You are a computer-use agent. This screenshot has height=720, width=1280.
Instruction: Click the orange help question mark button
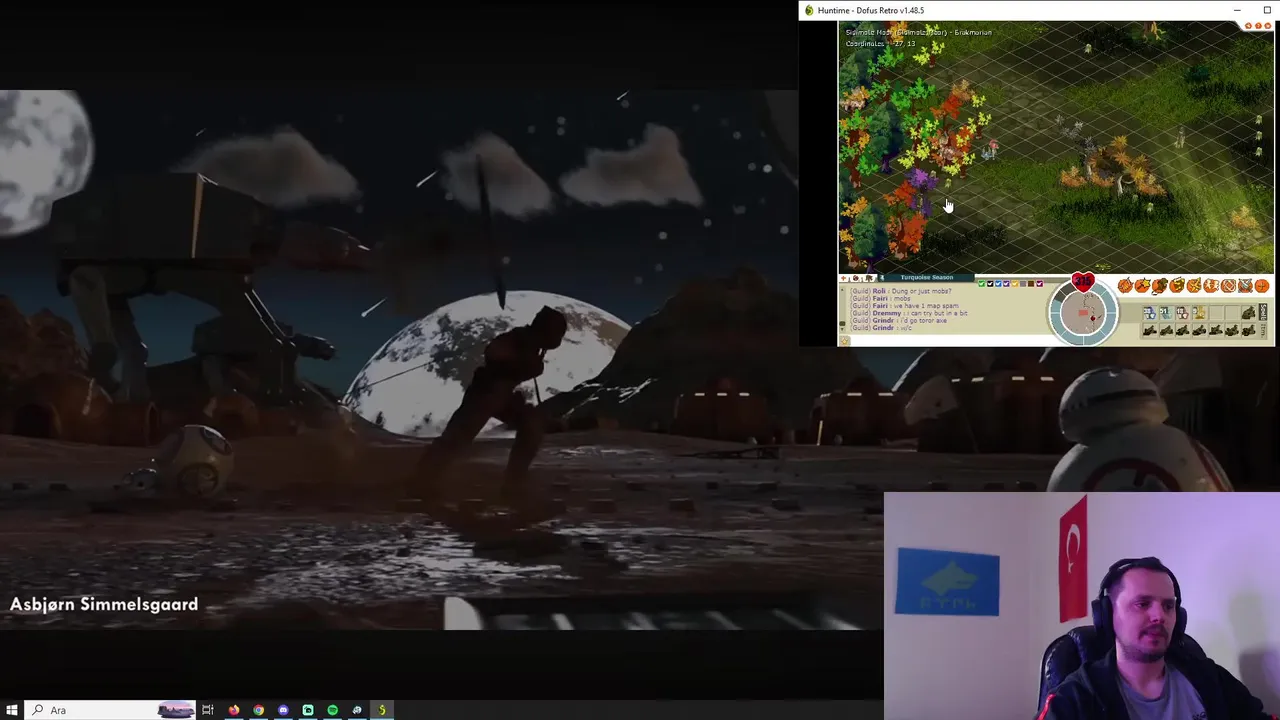[1258, 26]
